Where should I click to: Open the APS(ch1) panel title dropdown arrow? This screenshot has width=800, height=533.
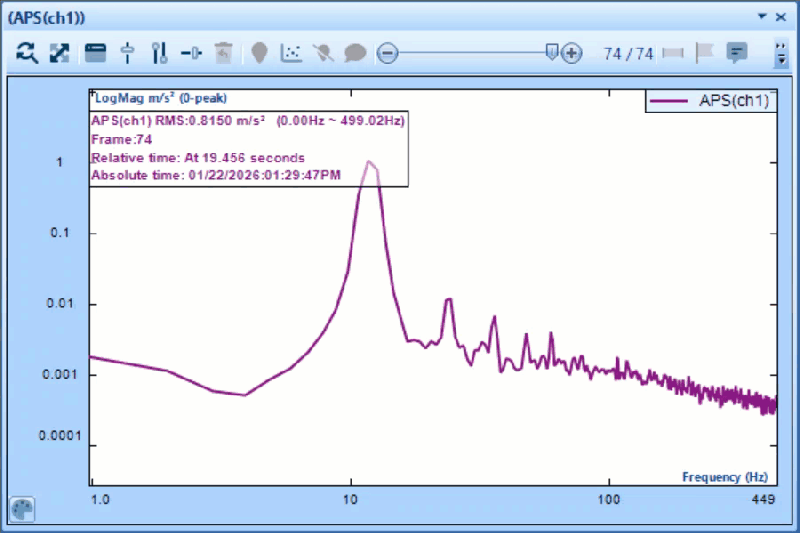[763, 17]
